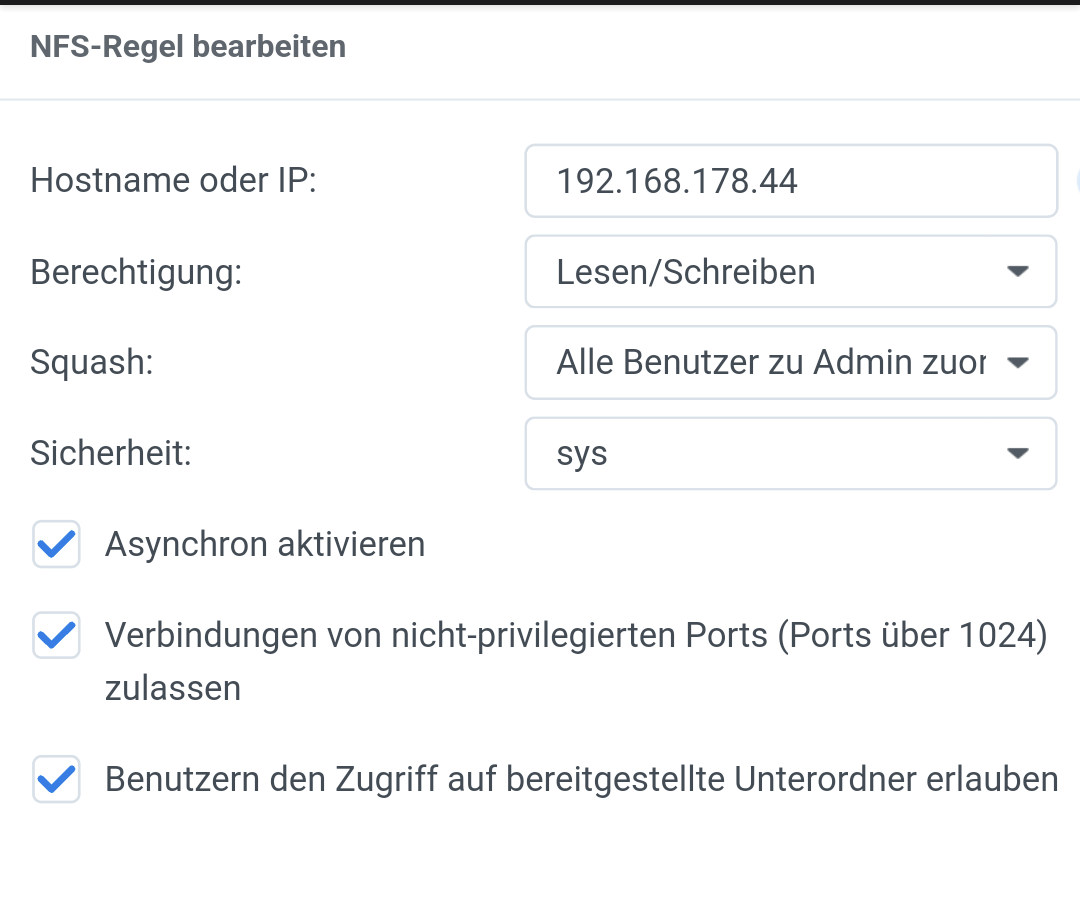Click the info icon beside the IP field
The height and width of the screenshot is (905, 1080).
click(x=1077, y=180)
